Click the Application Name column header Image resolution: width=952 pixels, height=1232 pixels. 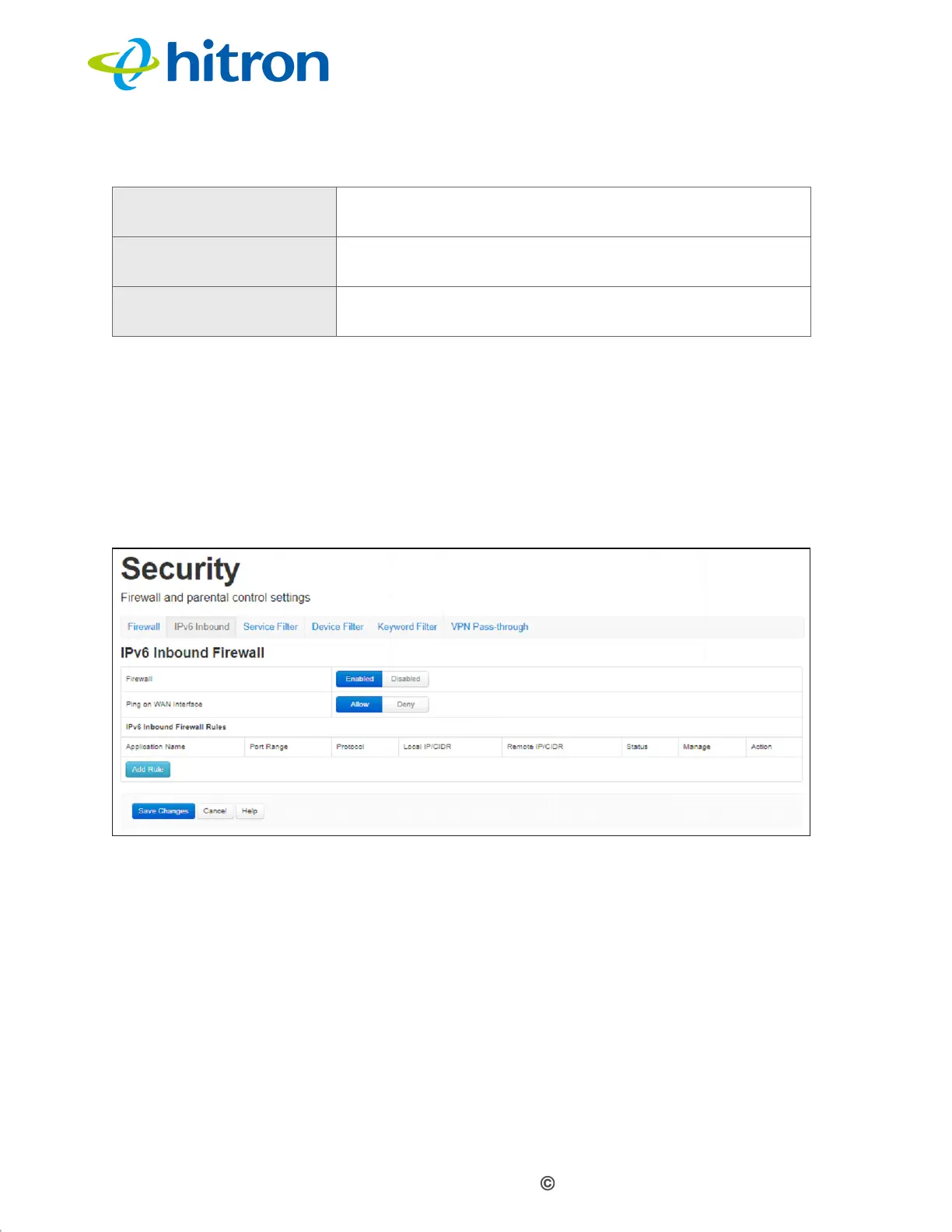click(x=156, y=747)
